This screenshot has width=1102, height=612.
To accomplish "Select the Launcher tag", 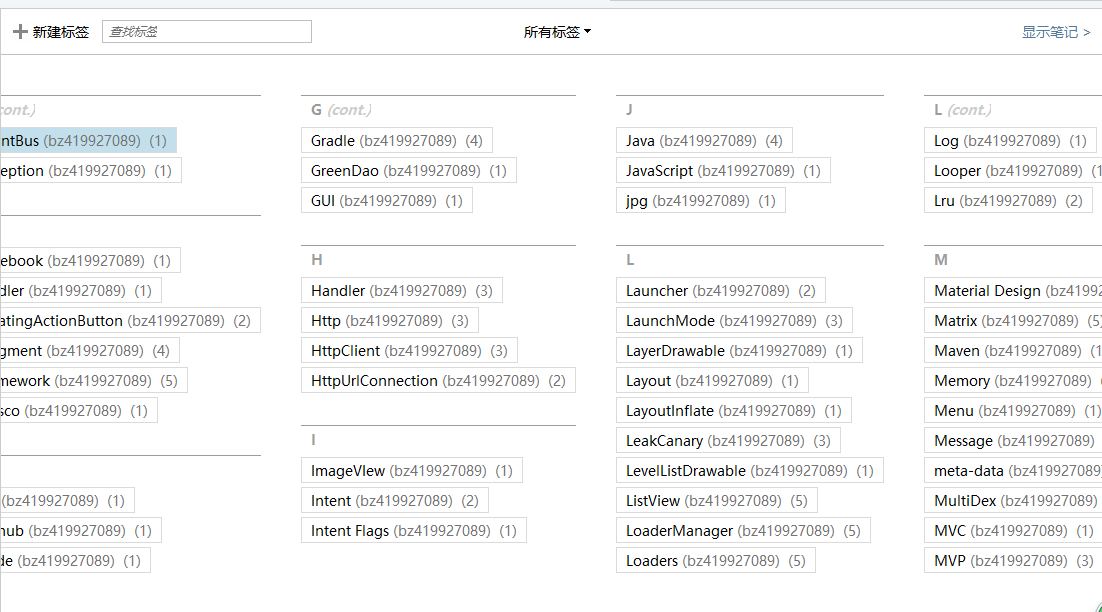I will click(x=720, y=291).
